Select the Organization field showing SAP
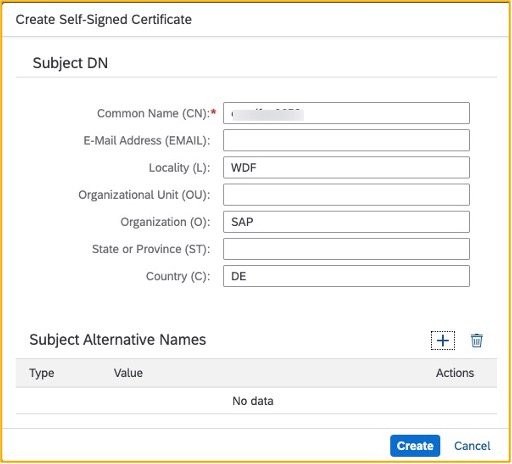Viewport: 512px width, 464px height. [x=346, y=222]
